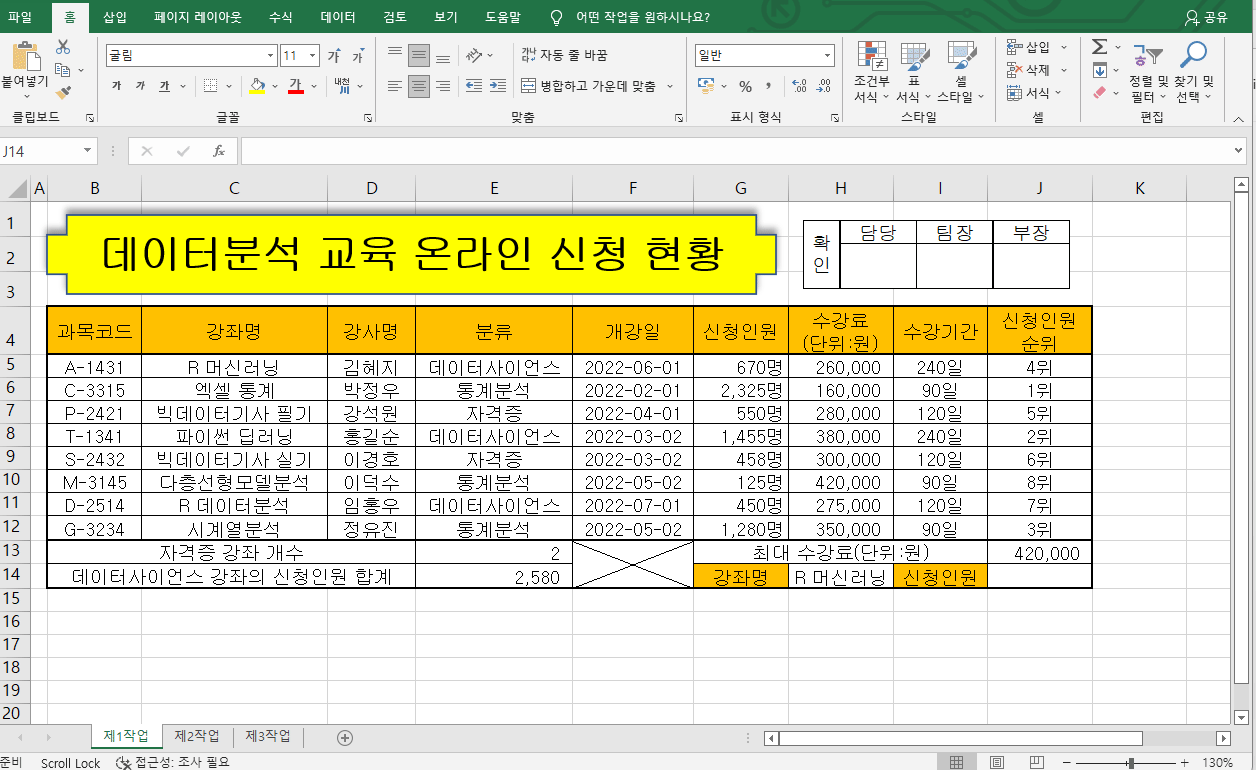Click the Copy icon in clipboard group

tap(62, 70)
